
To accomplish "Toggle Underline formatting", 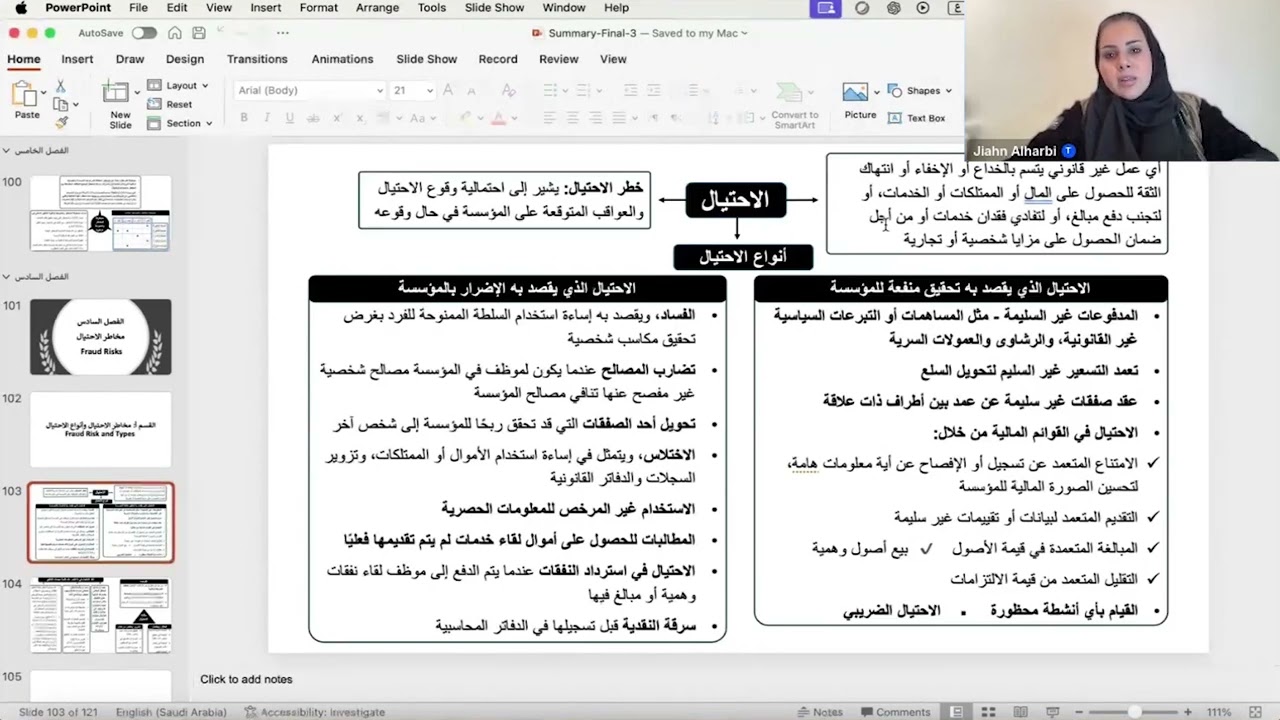I will coord(290,118).
